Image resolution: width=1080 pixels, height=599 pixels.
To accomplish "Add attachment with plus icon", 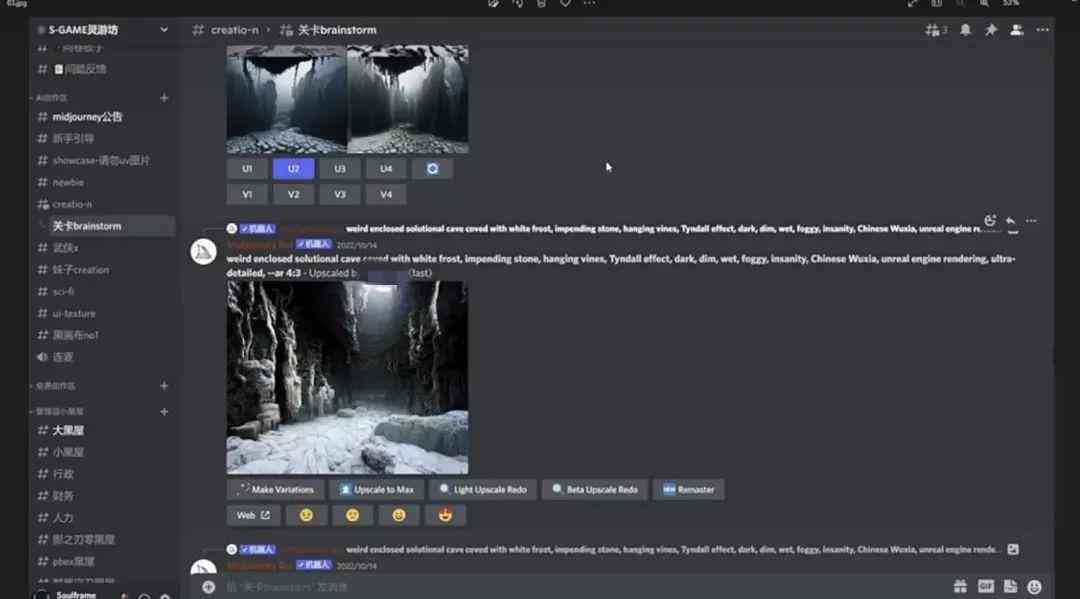I will click(x=209, y=587).
